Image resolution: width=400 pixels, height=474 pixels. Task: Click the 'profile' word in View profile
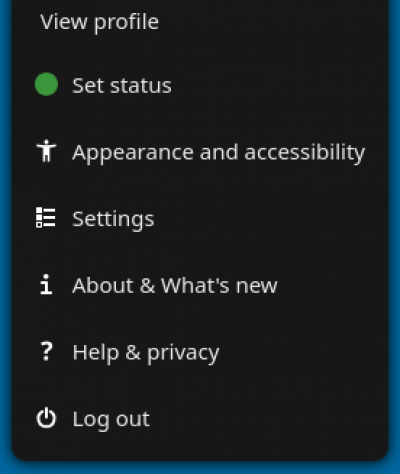pyautogui.click(x=126, y=23)
